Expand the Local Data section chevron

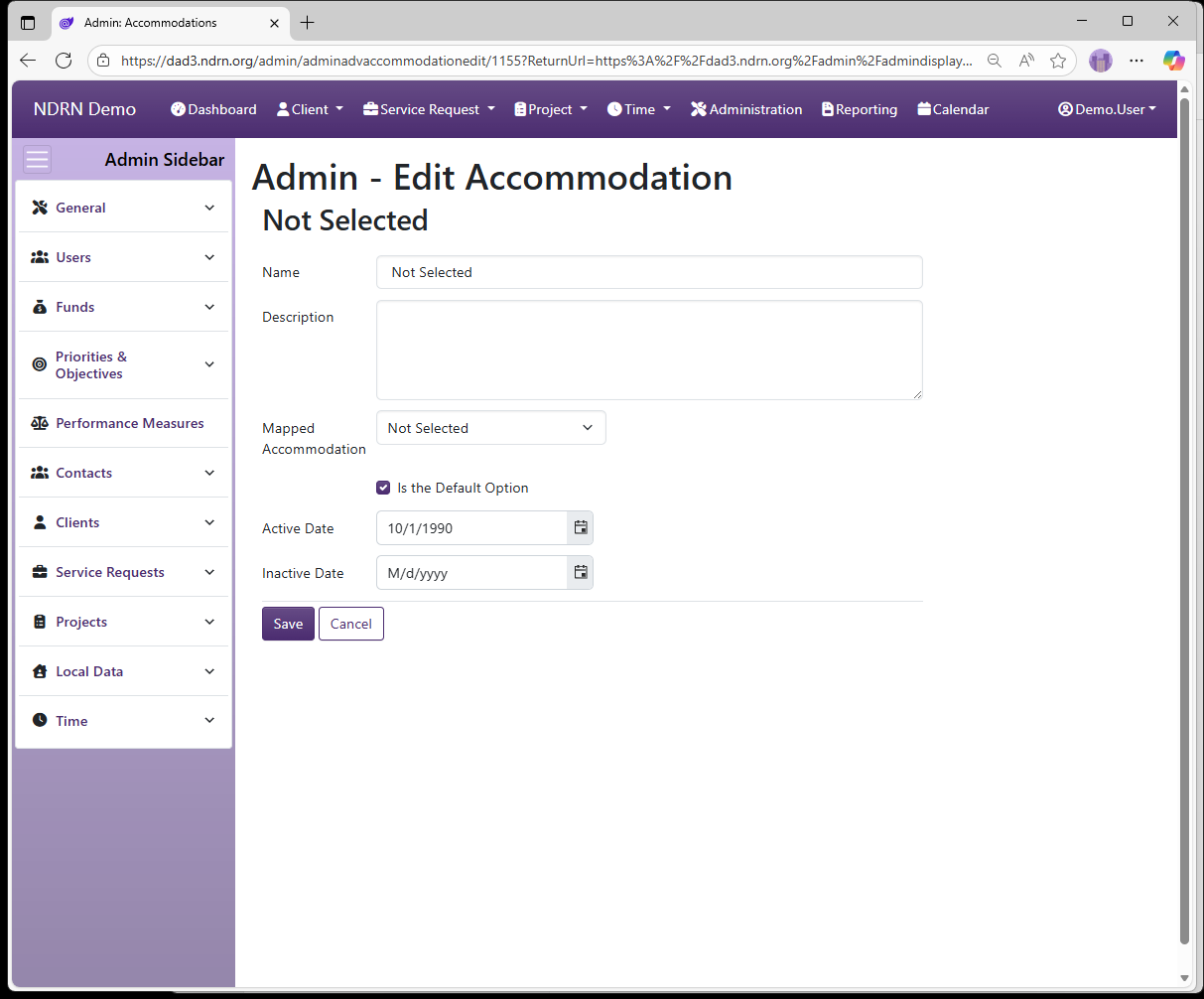point(209,671)
